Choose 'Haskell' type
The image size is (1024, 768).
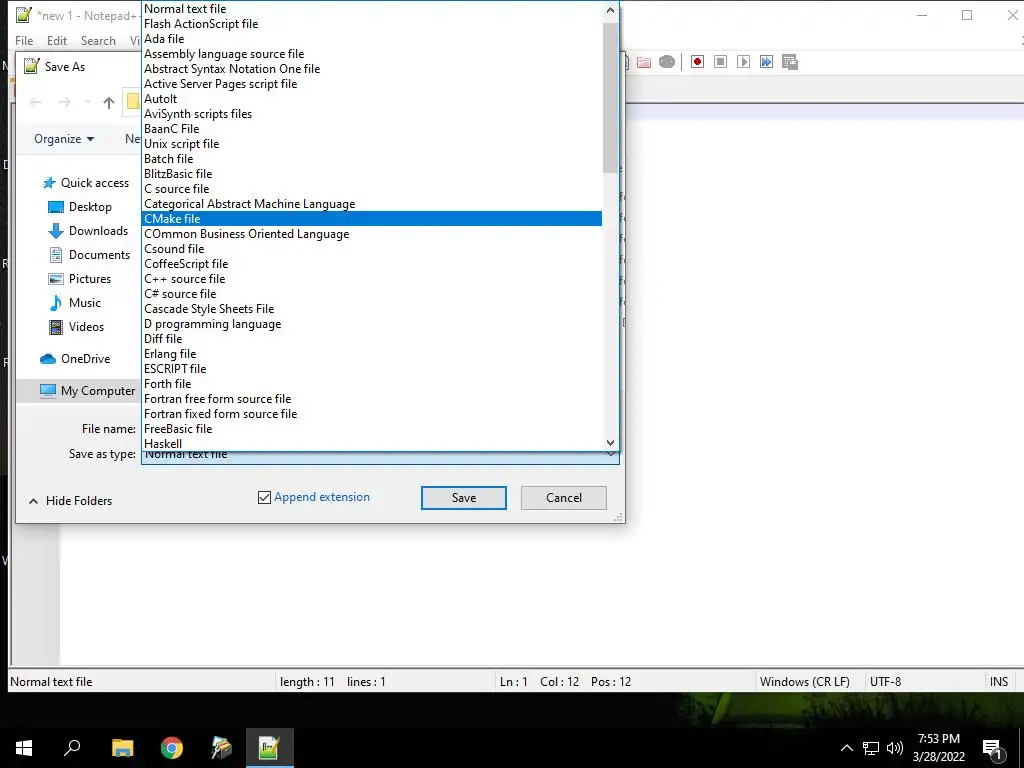click(x=372, y=443)
